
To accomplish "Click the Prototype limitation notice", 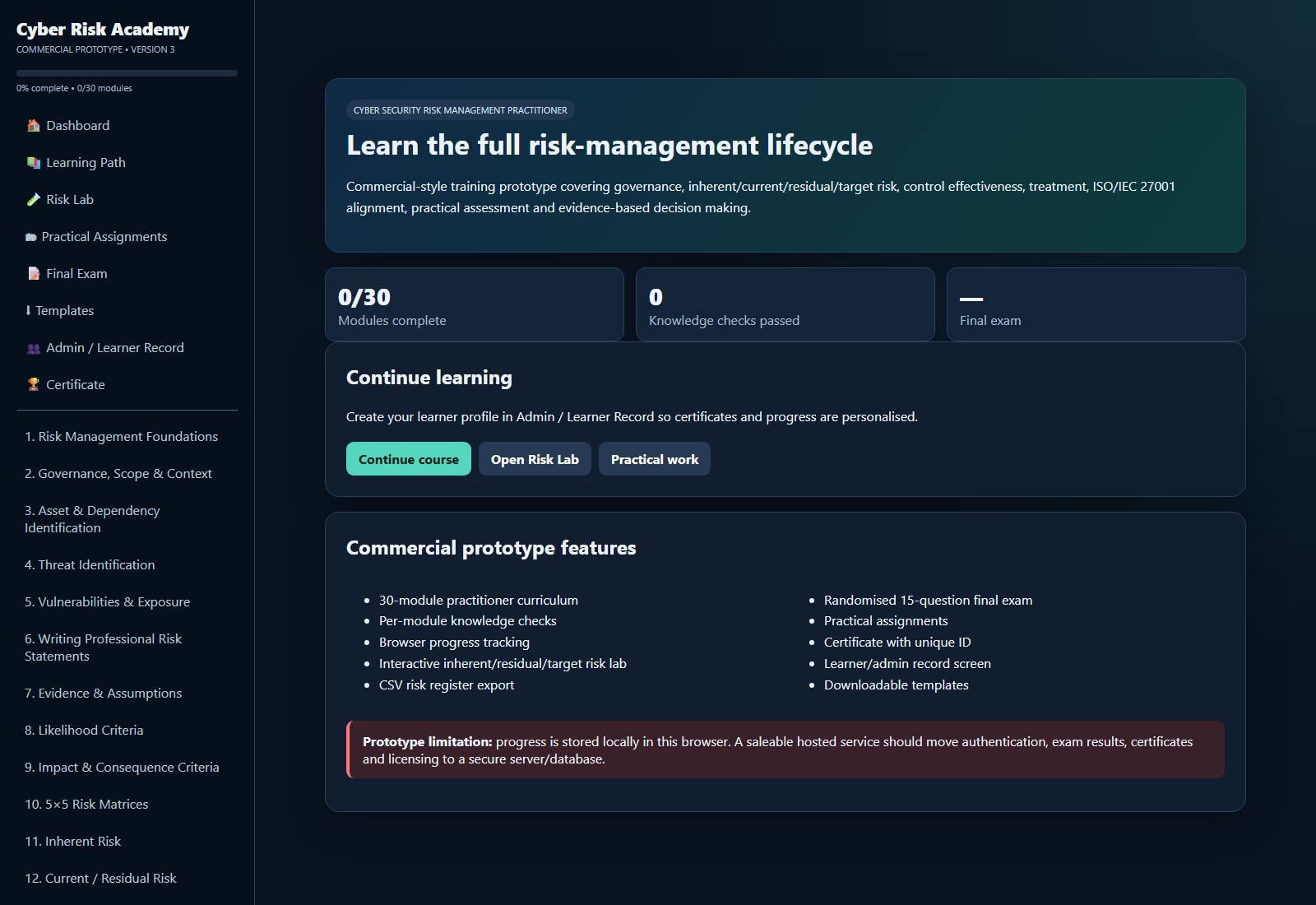I will pyautogui.click(x=785, y=750).
